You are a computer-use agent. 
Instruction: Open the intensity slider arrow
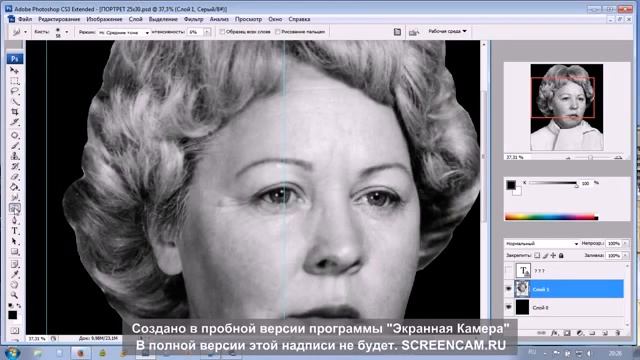pos(207,32)
